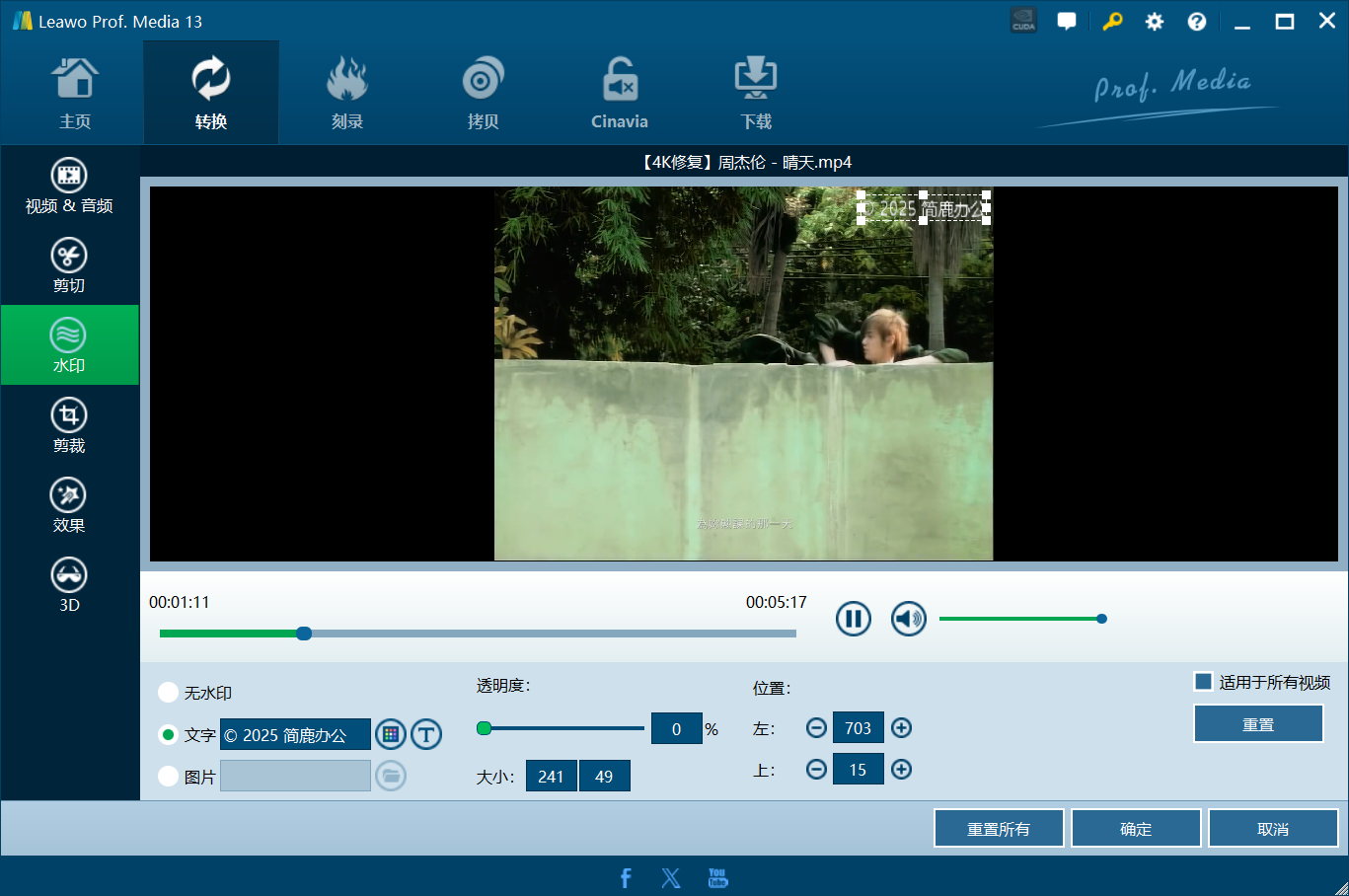Decrease the 左 left position value

click(x=816, y=728)
